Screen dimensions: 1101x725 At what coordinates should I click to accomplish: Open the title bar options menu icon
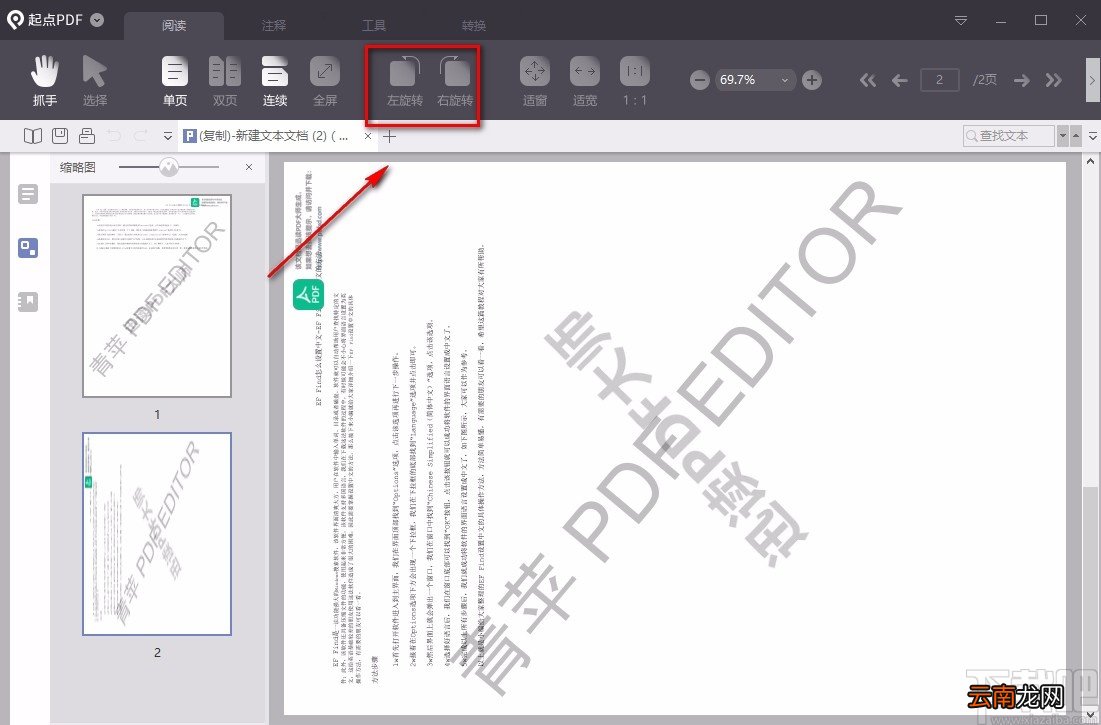961,20
